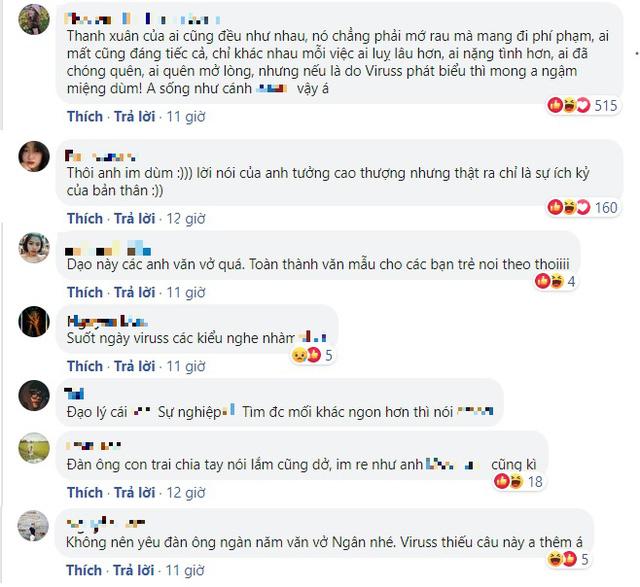View reactions on the last comment
The image size is (640, 587).
coord(568,559)
